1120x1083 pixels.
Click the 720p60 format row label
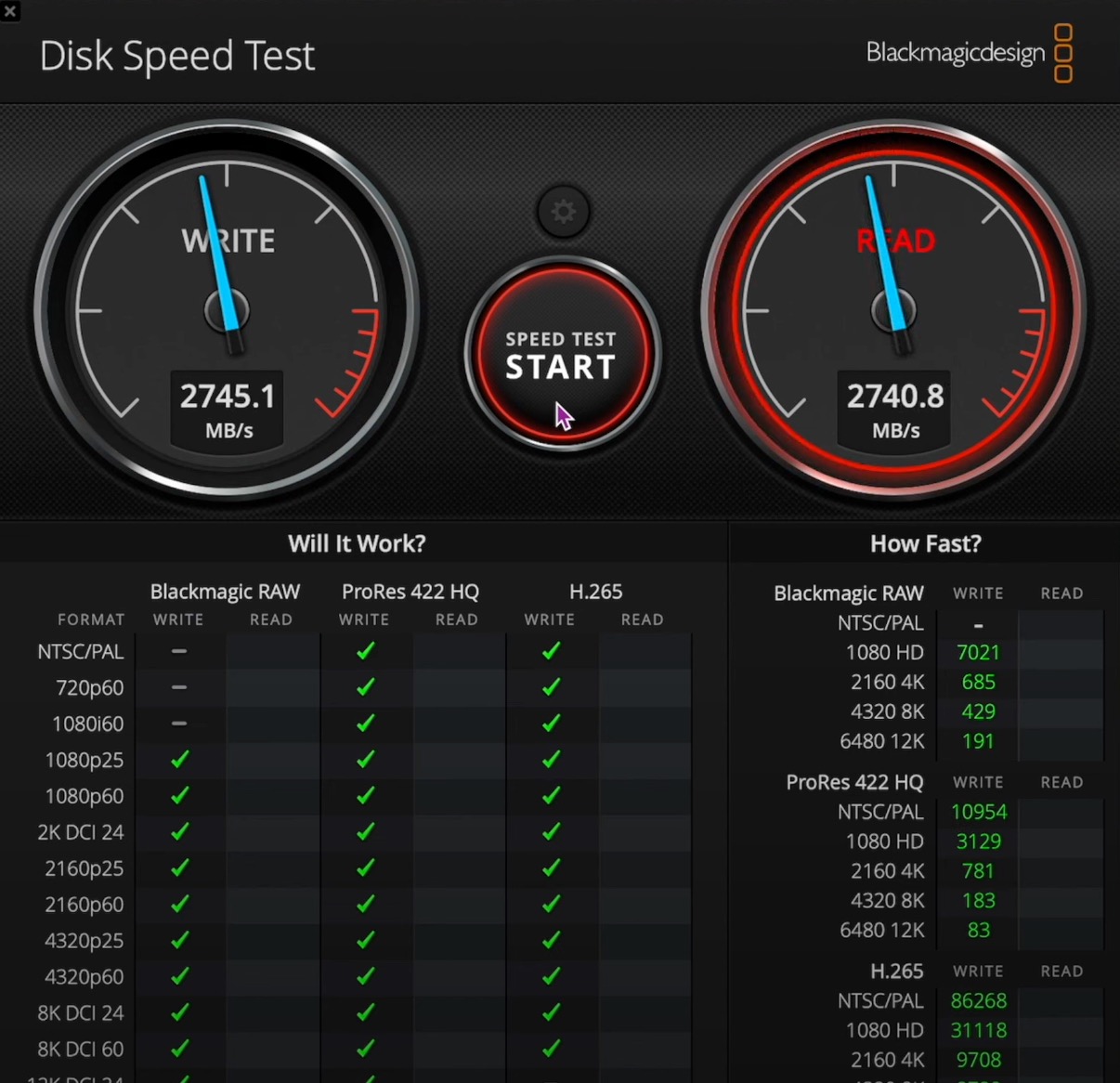[89, 688]
